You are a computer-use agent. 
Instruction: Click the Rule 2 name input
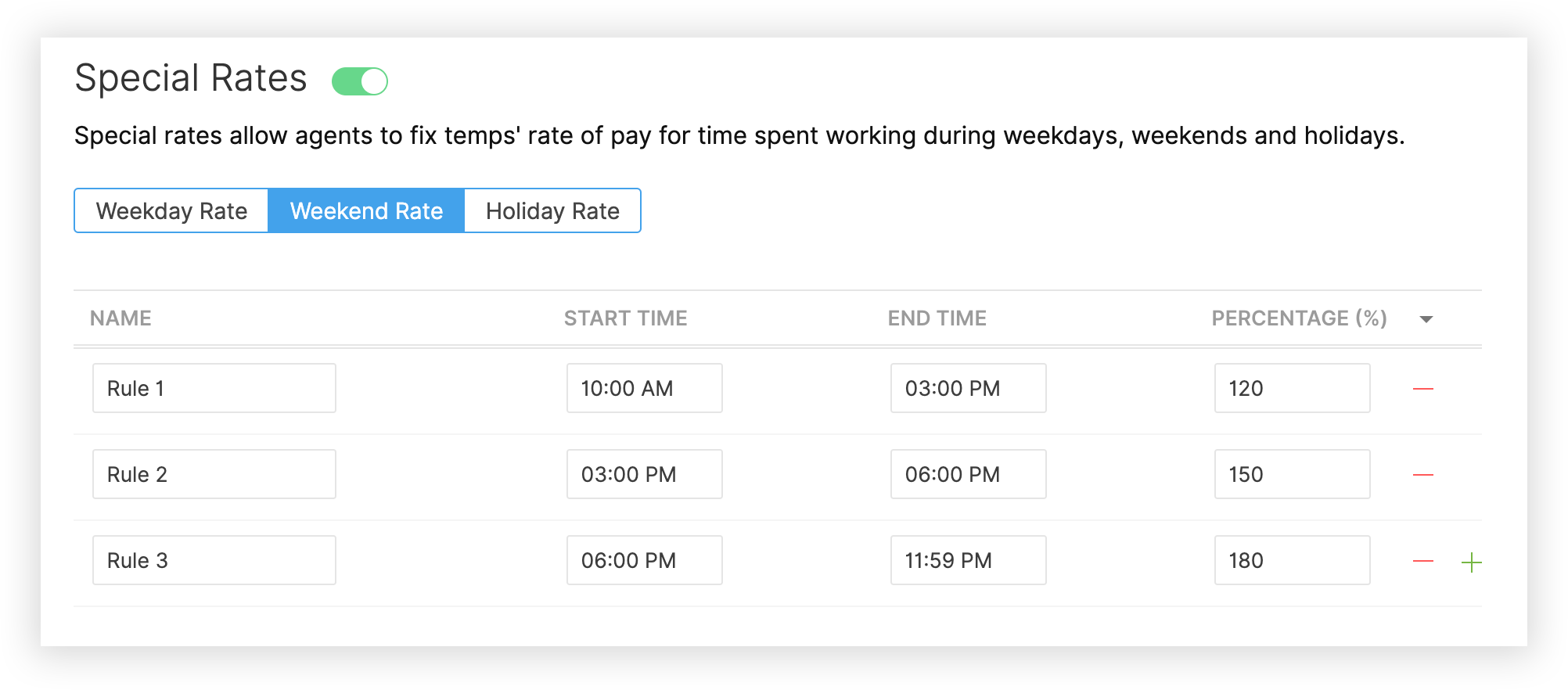(x=214, y=474)
